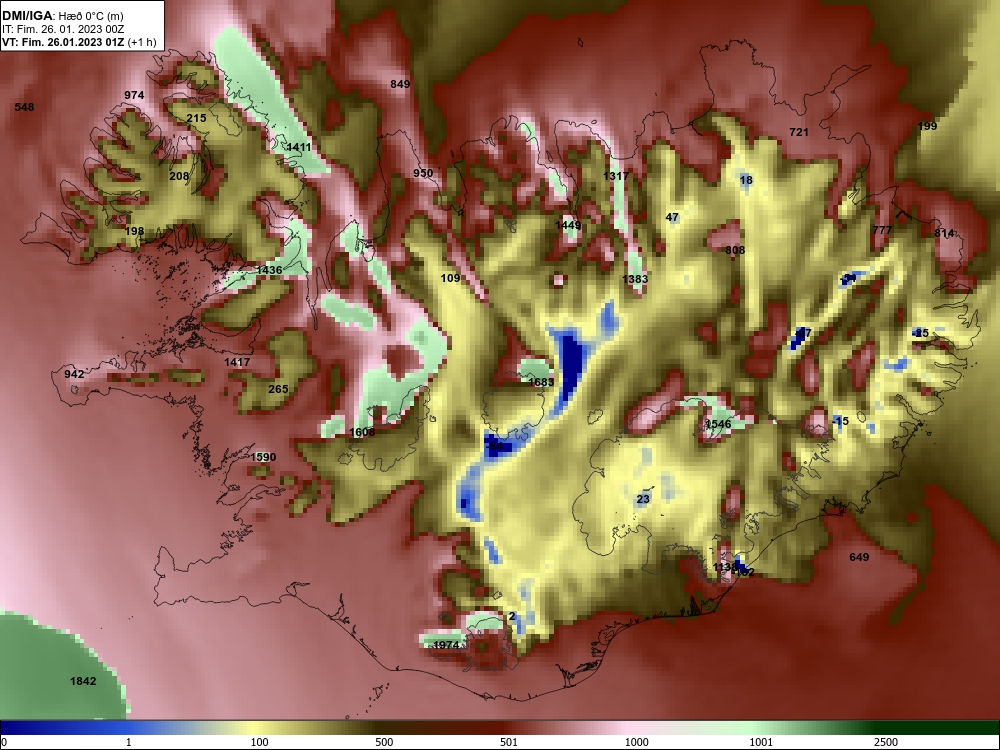
Task: Select the 849 map value
Action: [400, 84]
